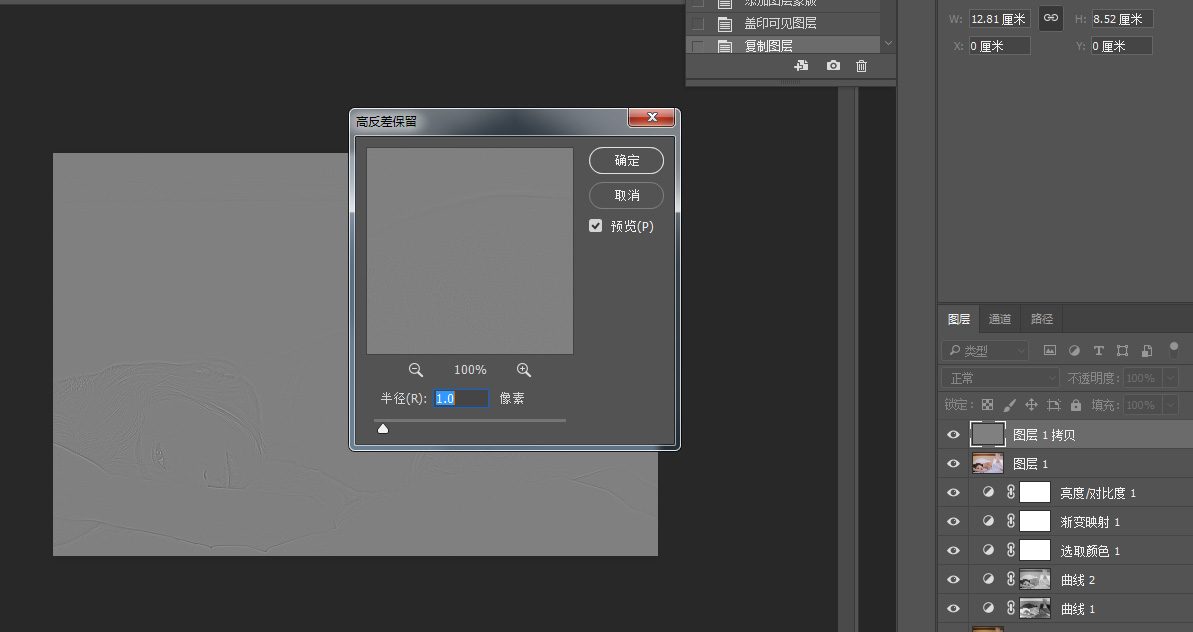This screenshot has height=632, width=1193.
Task: Lock artboard nesting crop icon
Action: click(1054, 405)
